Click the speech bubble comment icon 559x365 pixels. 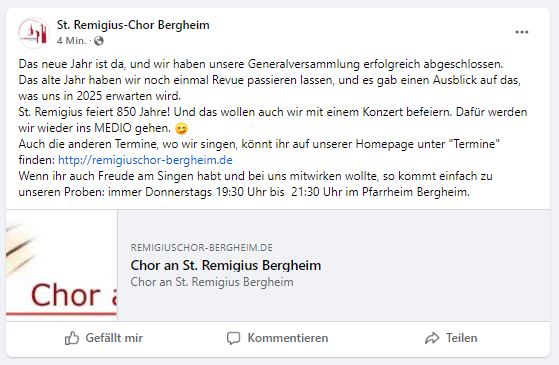(234, 338)
